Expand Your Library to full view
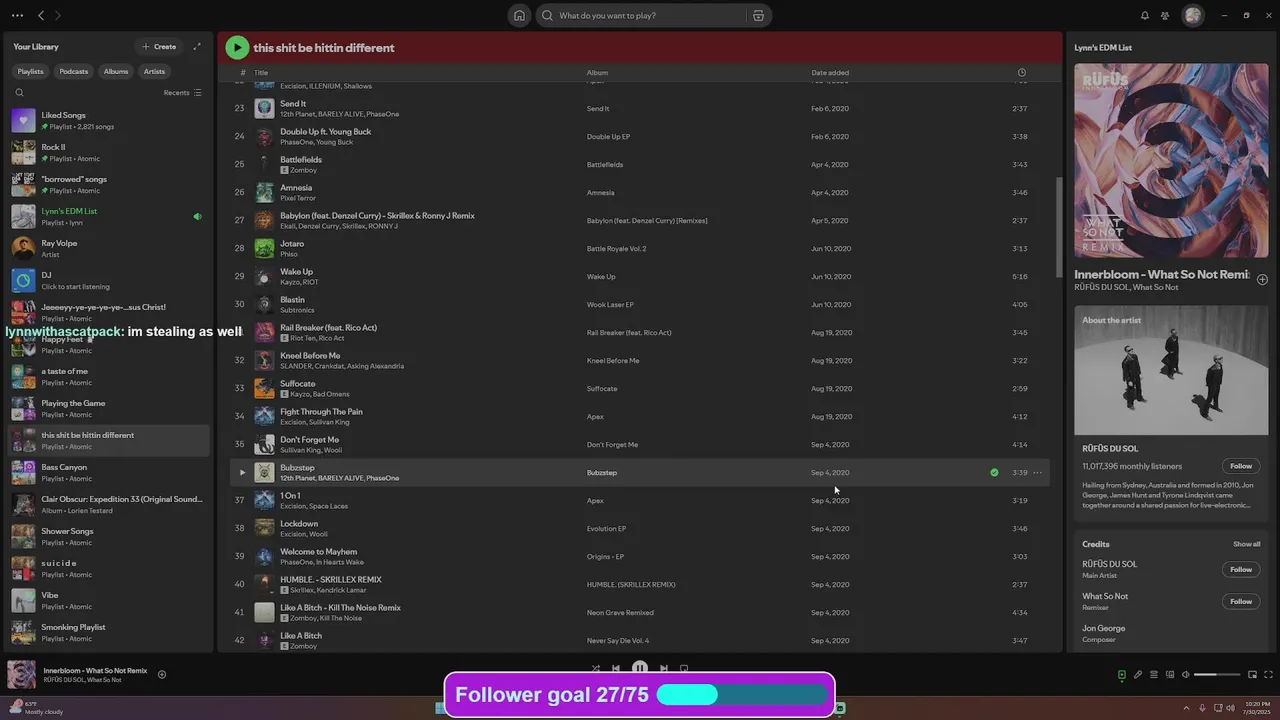 coord(197,46)
